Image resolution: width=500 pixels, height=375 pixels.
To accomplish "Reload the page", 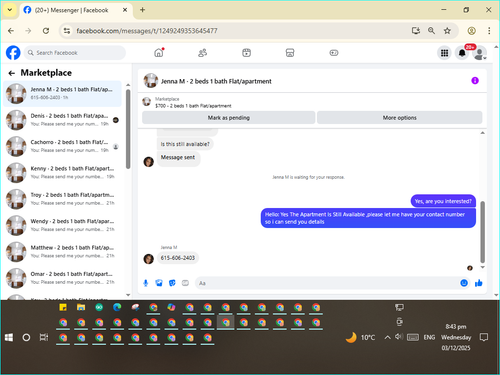I will point(46,31).
